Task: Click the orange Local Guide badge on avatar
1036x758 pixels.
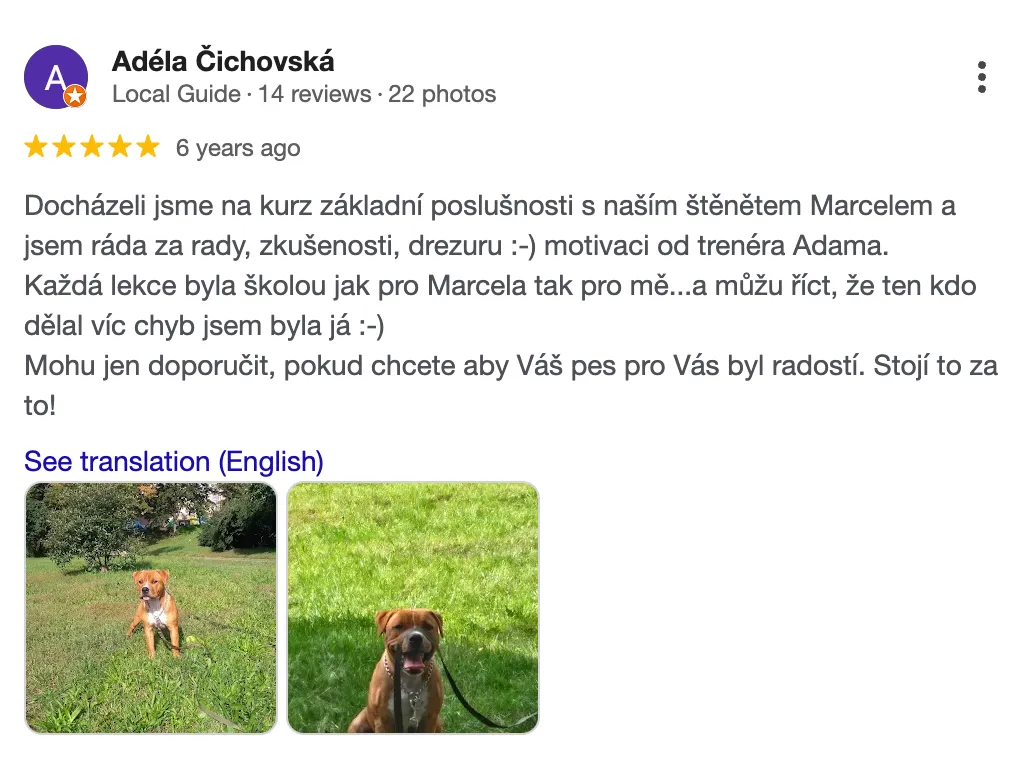Action: click(x=75, y=97)
